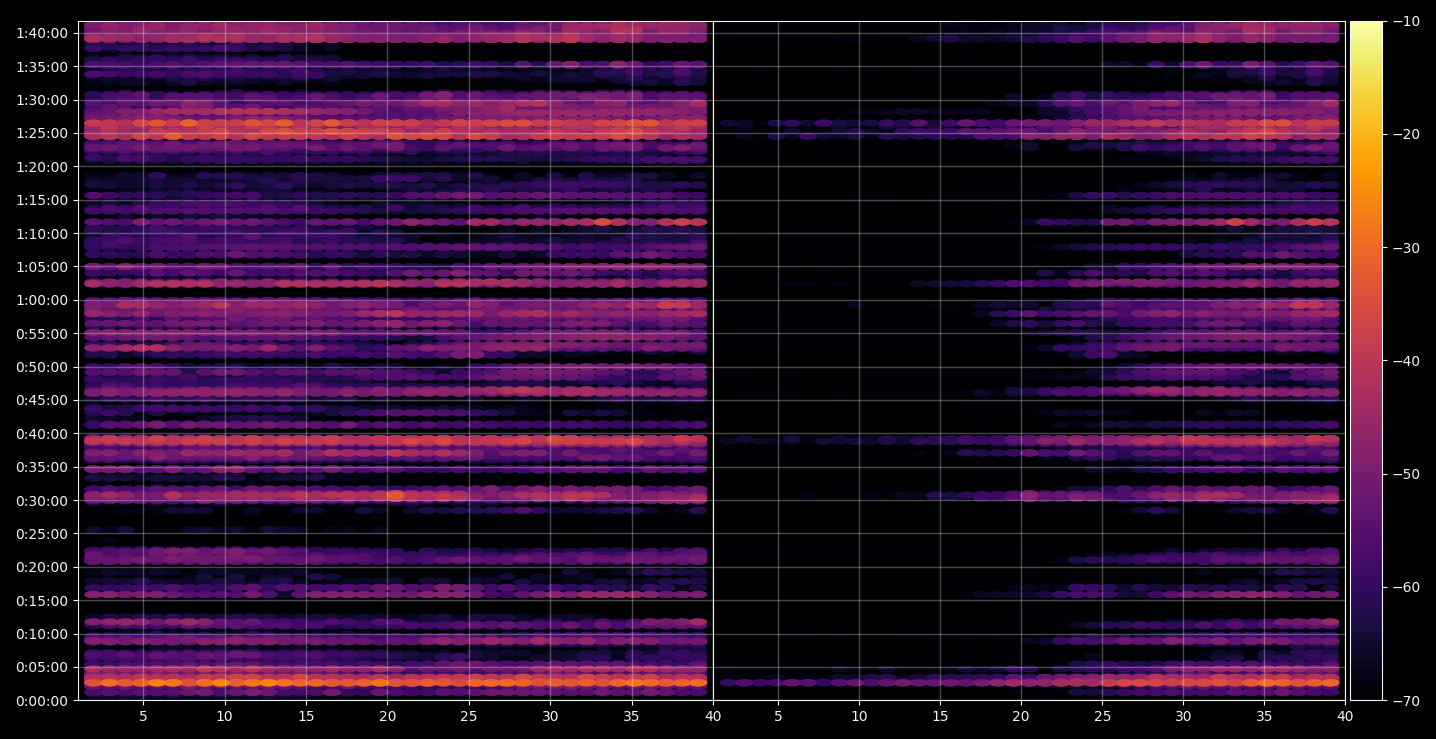This screenshot has height=739, width=1436.
Task: Click x-axis label 10 under right heatmap
Action: (x=858, y=717)
